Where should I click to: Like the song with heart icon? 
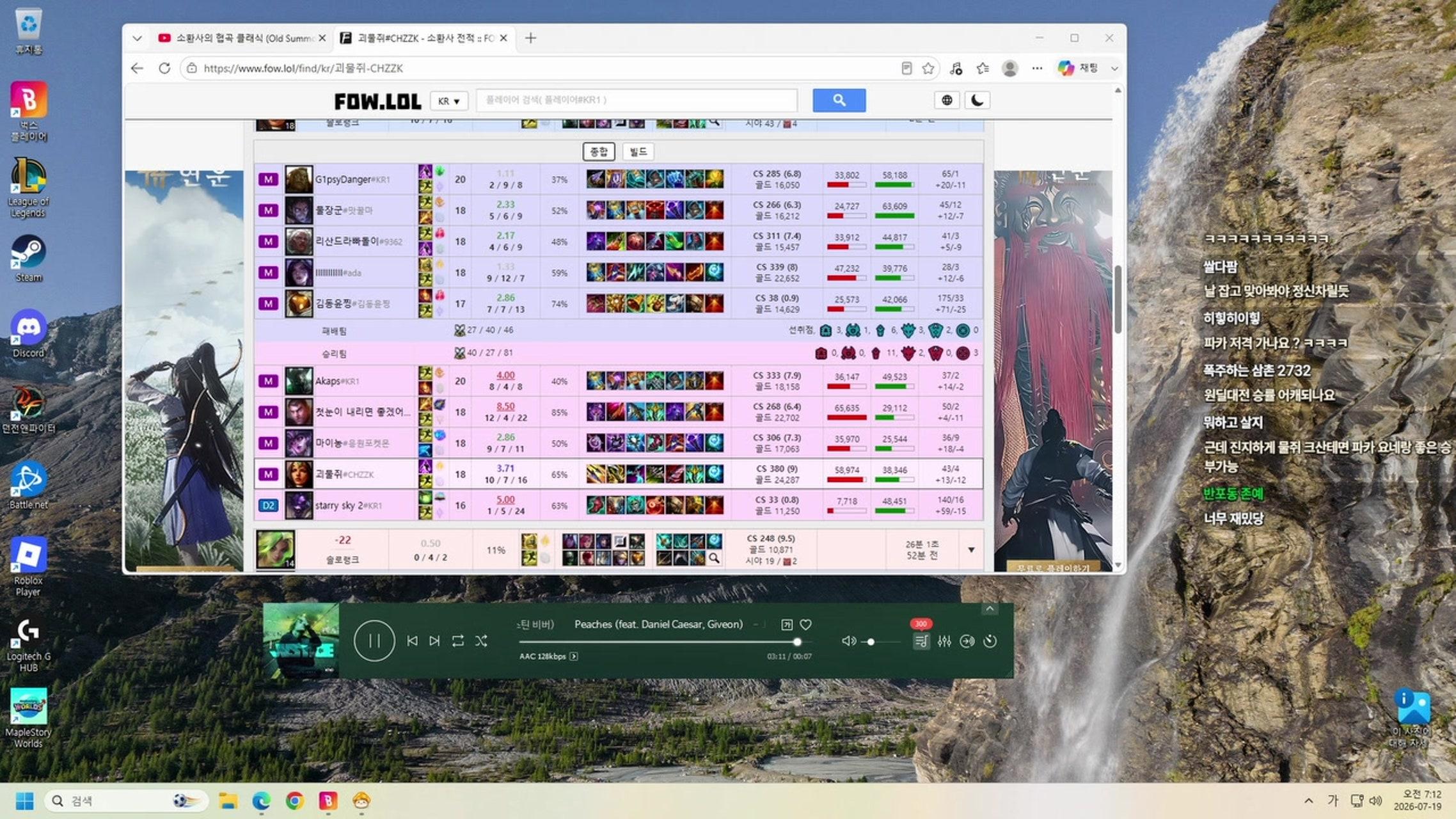coord(805,624)
